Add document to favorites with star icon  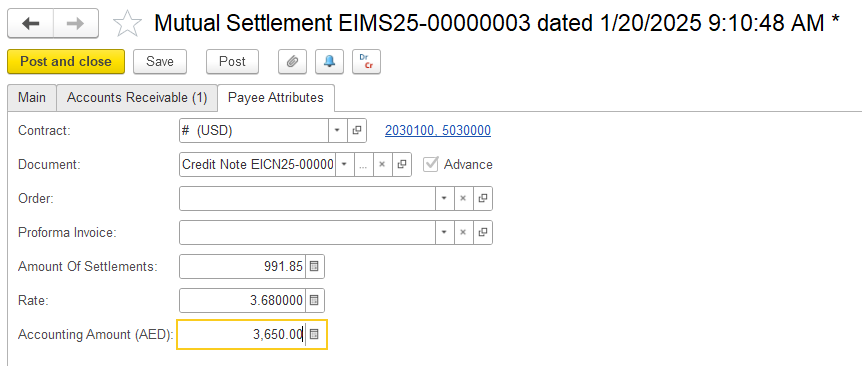tap(127, 23)
